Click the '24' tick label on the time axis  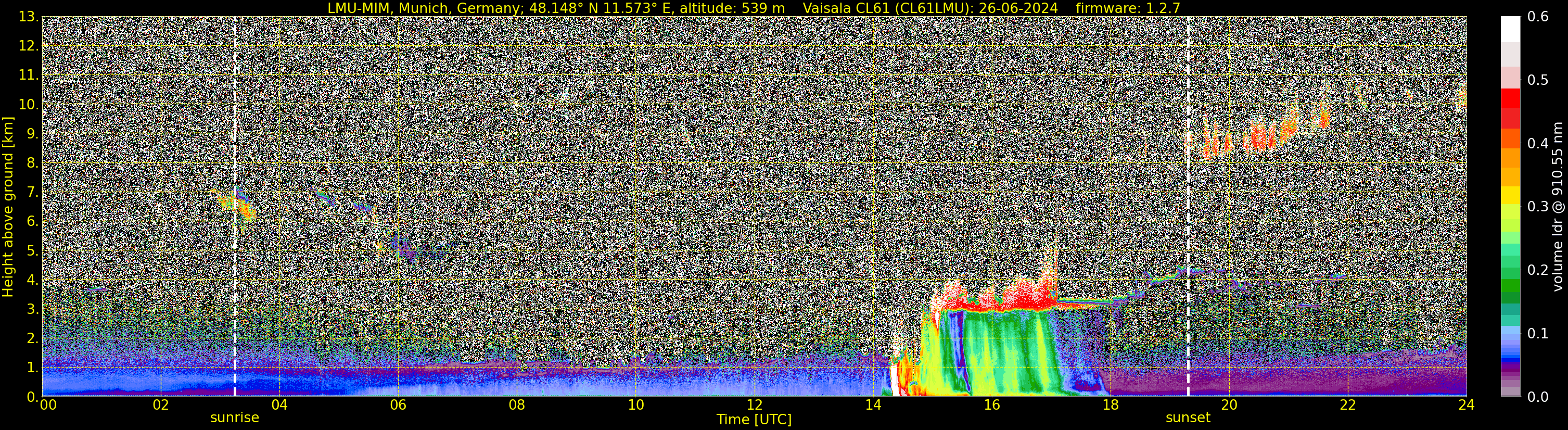1467,405
